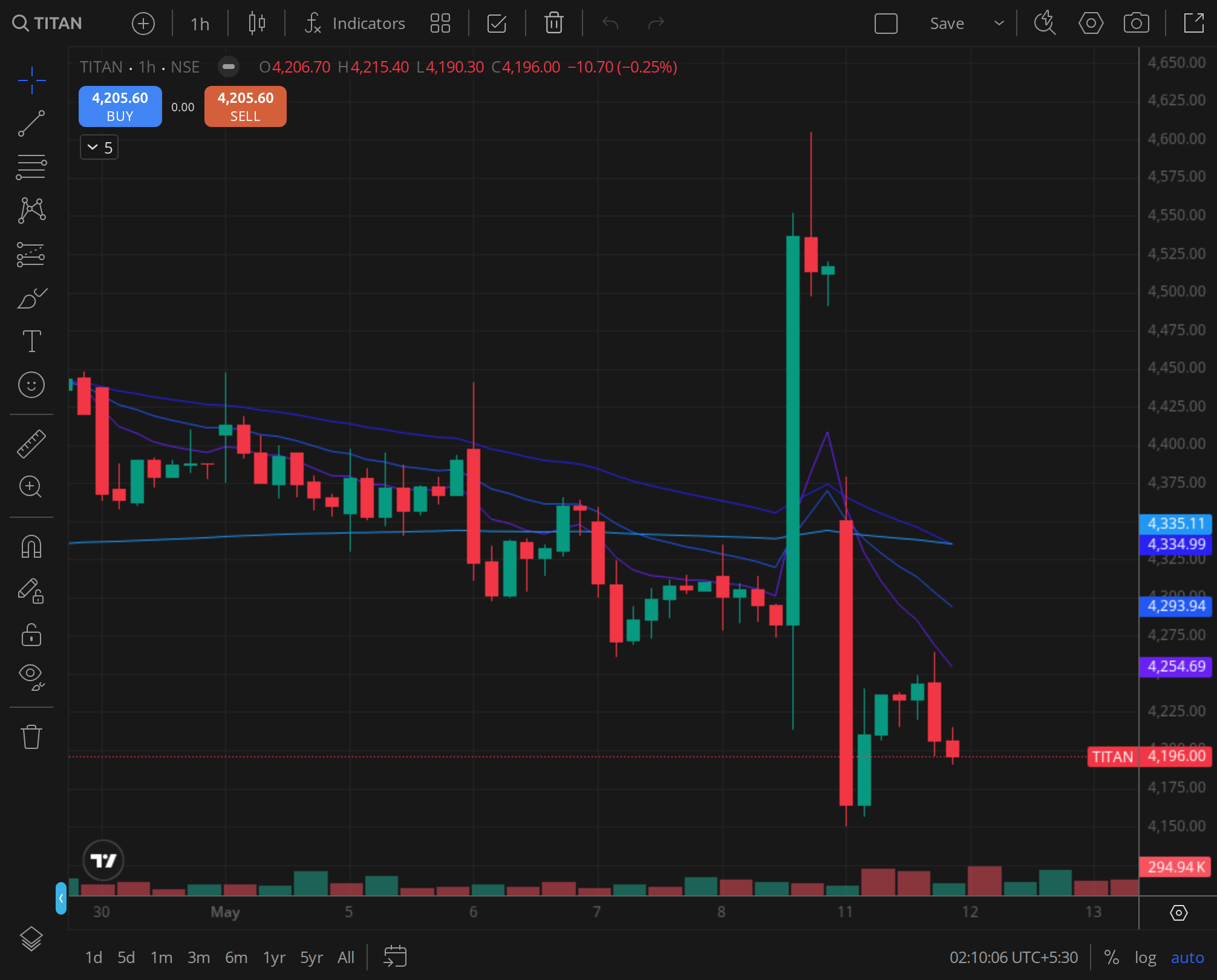This screenshot has width=1217, height=980.
Task: Toggle hide all drawings eye icon
Action: coord(31,677)
